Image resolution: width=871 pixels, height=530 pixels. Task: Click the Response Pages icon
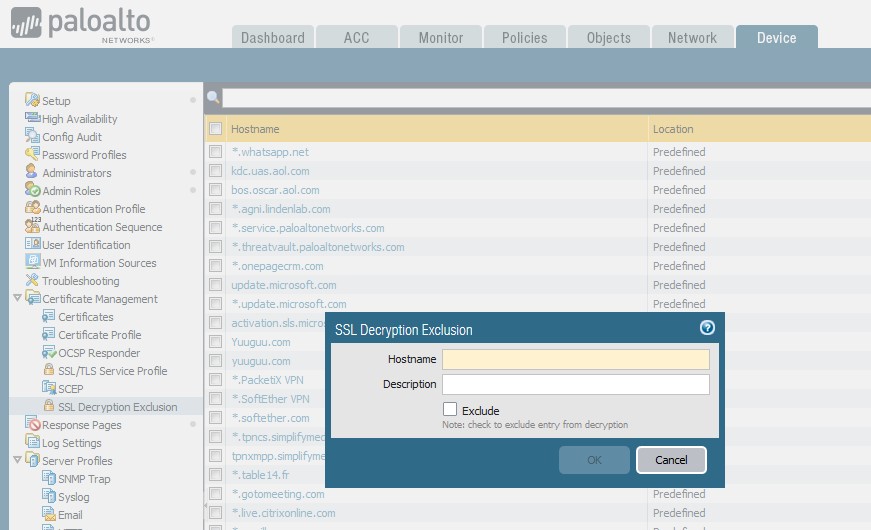[x=33, y=424]
